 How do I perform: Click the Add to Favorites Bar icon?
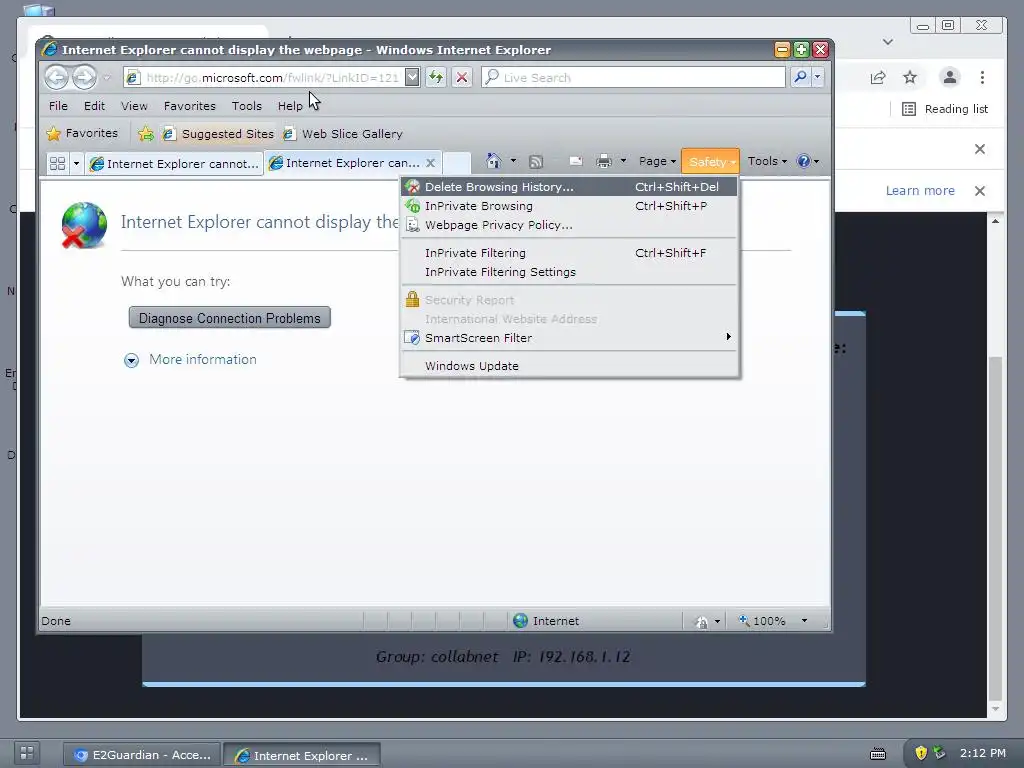[146, 134]
